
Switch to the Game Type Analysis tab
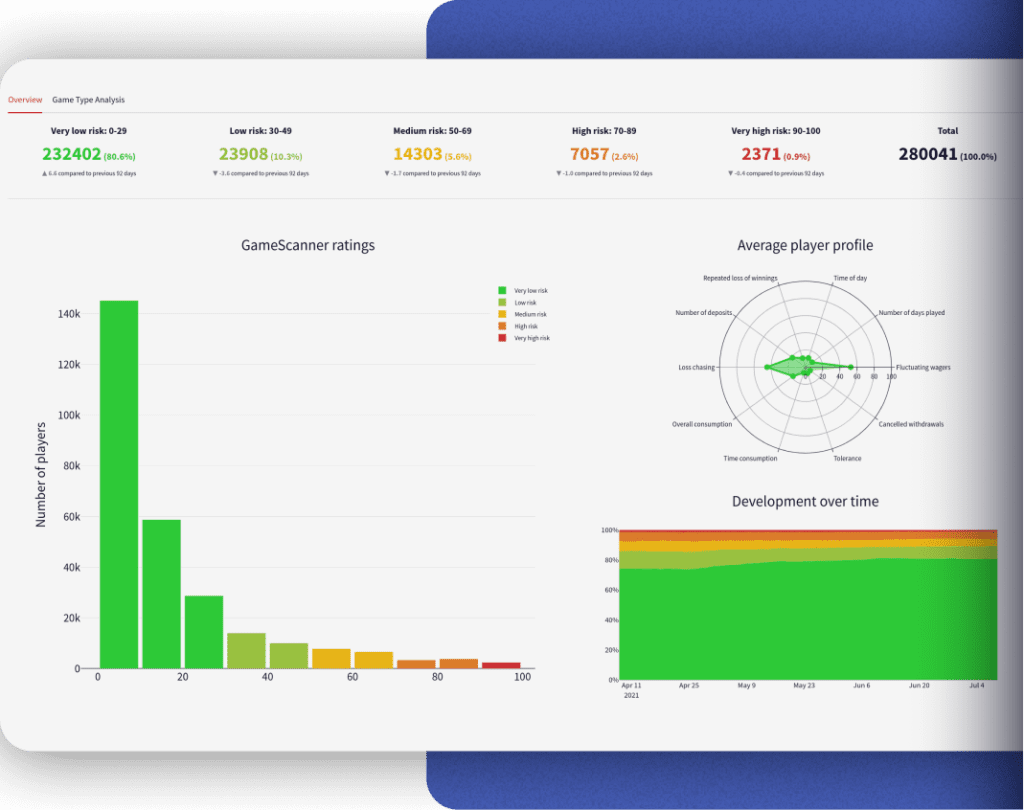[x=87, y=100]
